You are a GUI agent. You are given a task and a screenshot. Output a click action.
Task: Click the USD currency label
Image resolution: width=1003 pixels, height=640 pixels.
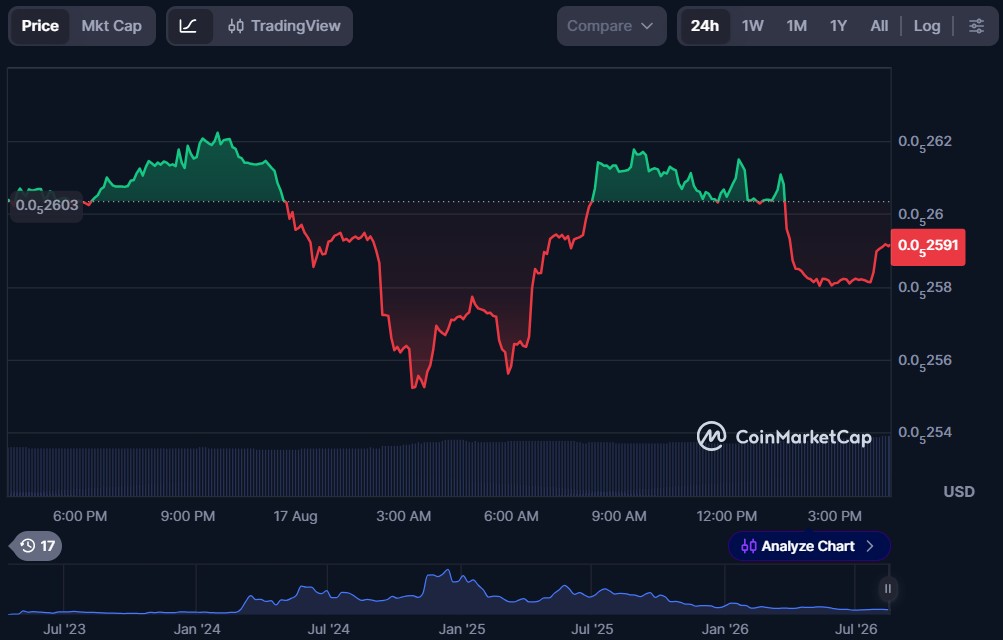point(959,492)
